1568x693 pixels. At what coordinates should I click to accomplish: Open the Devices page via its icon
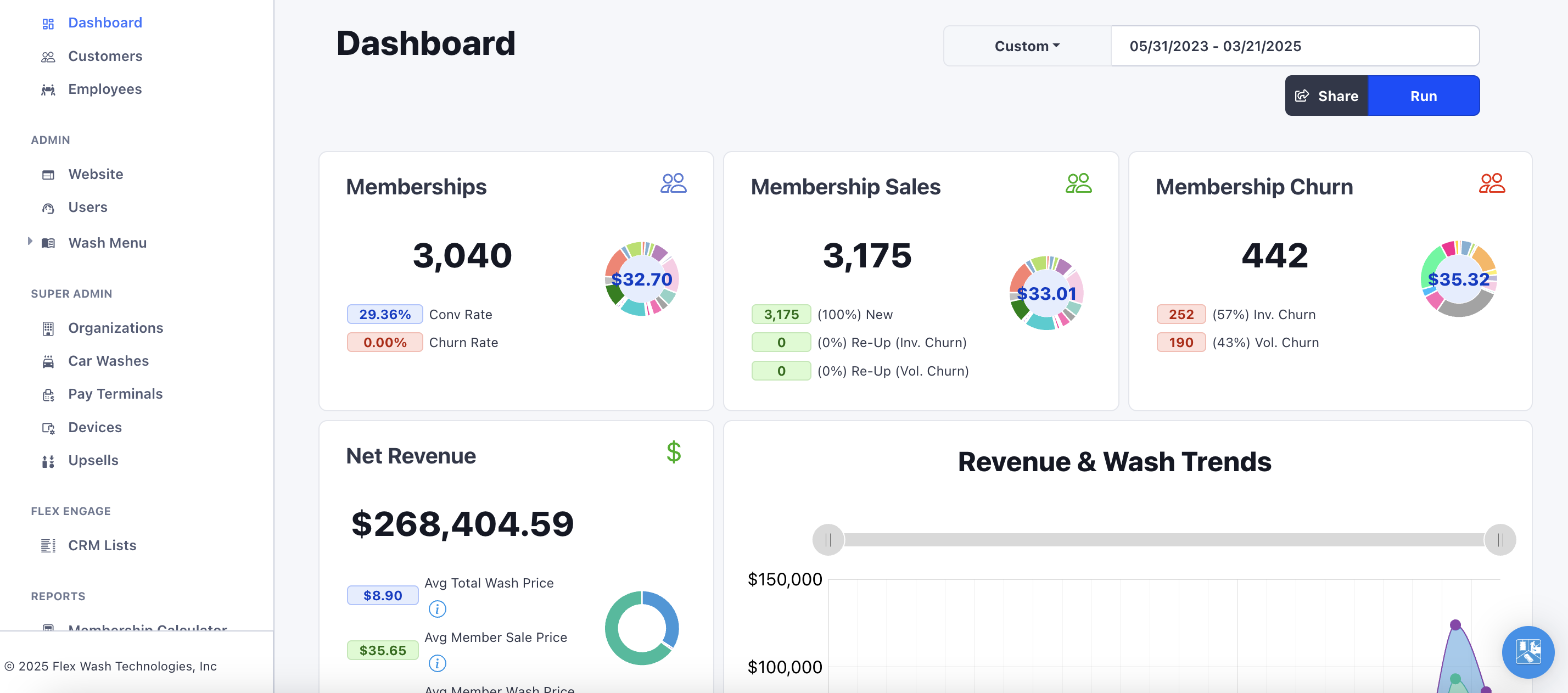pos(48,427)
